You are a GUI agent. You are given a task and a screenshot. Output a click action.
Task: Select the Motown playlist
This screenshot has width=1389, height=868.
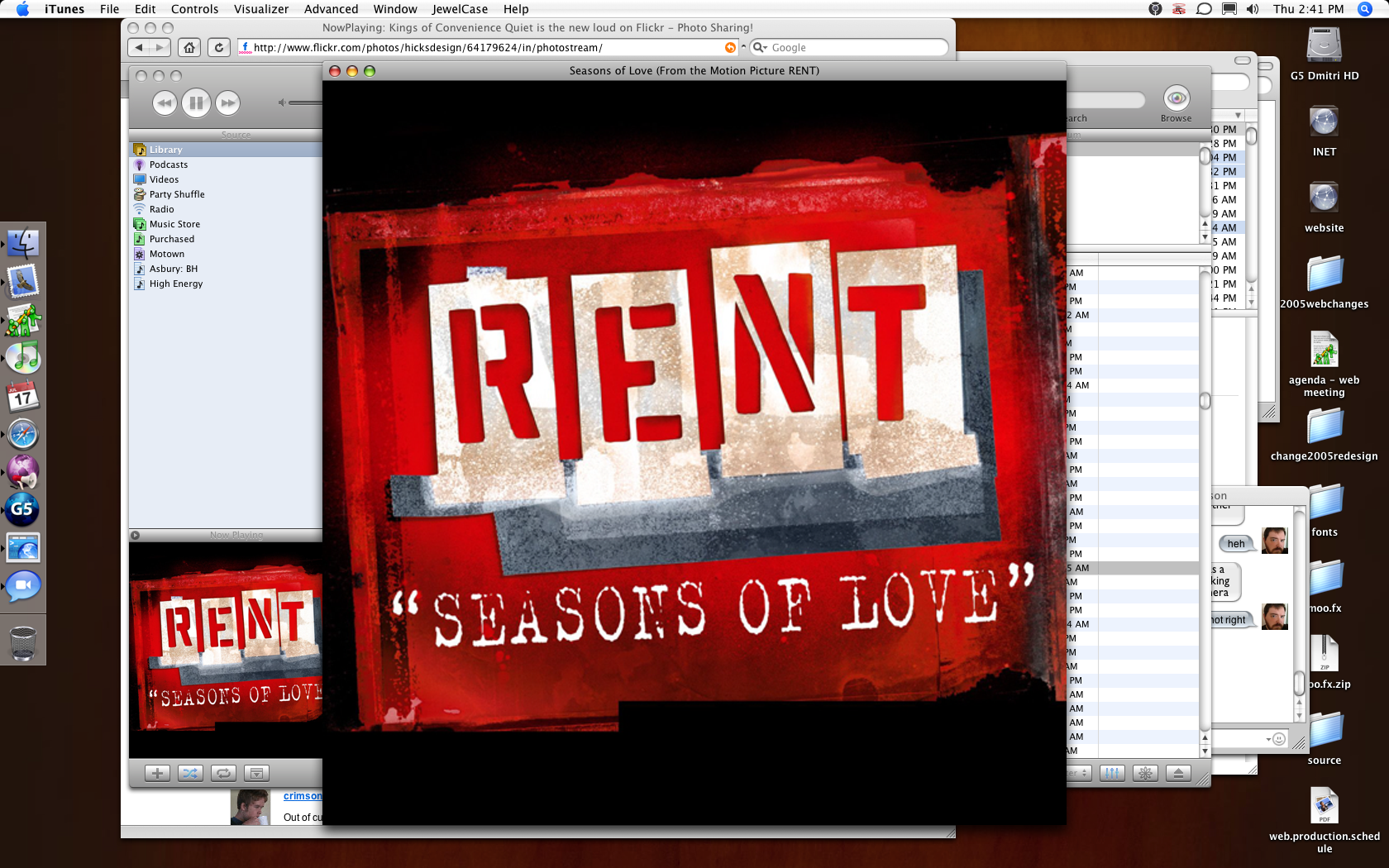tap(226, 254)
